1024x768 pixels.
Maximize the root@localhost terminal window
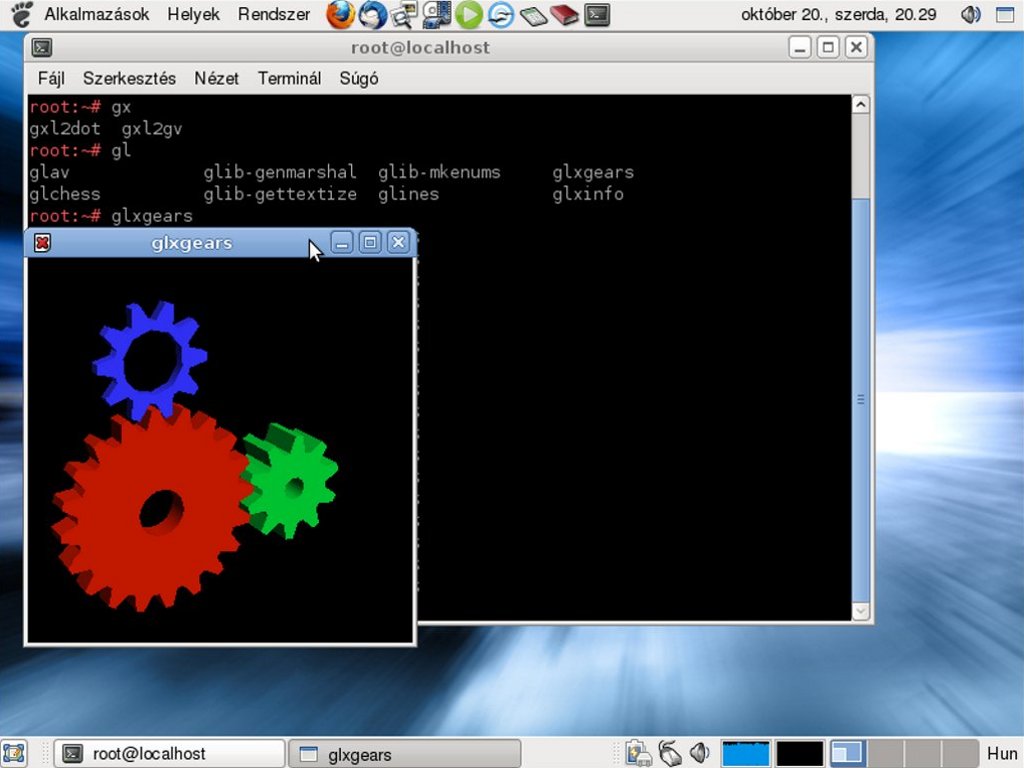tap(828, 47)
